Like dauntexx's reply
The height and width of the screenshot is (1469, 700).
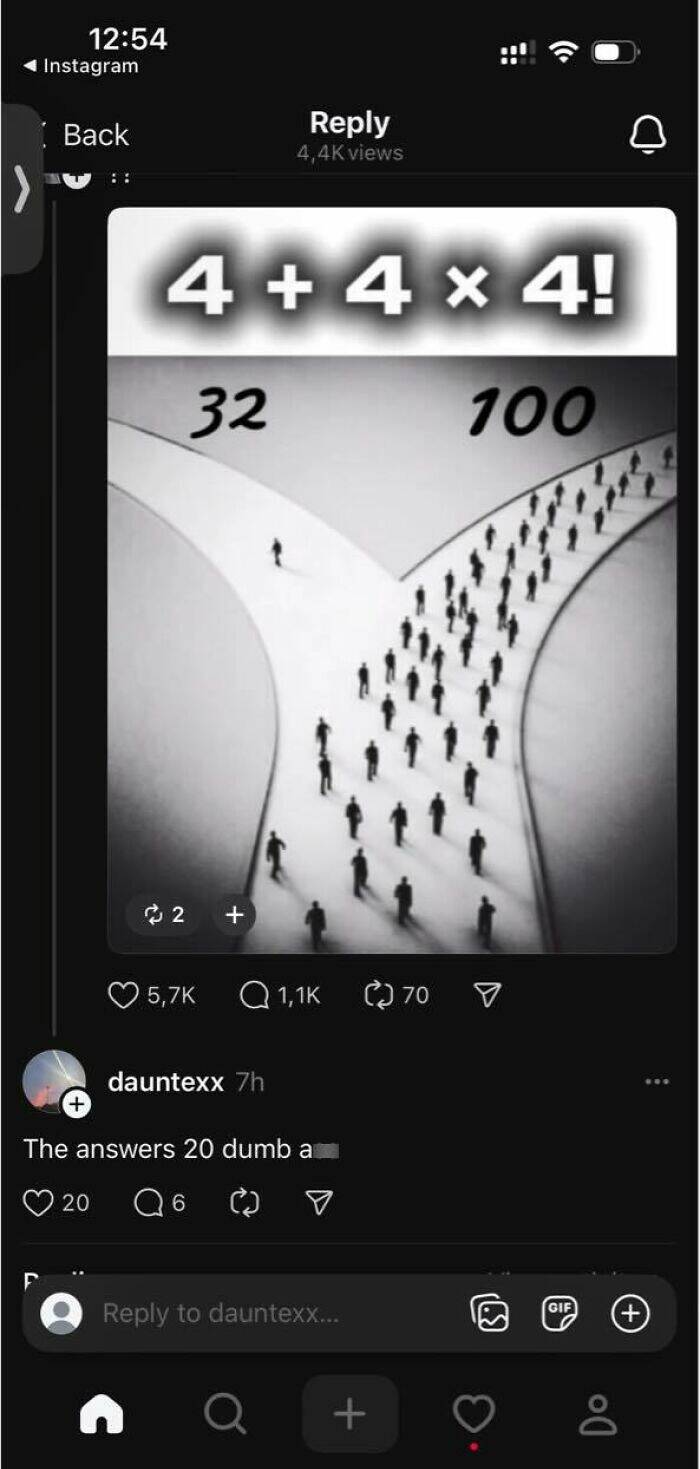click(x=38, y=1202)
